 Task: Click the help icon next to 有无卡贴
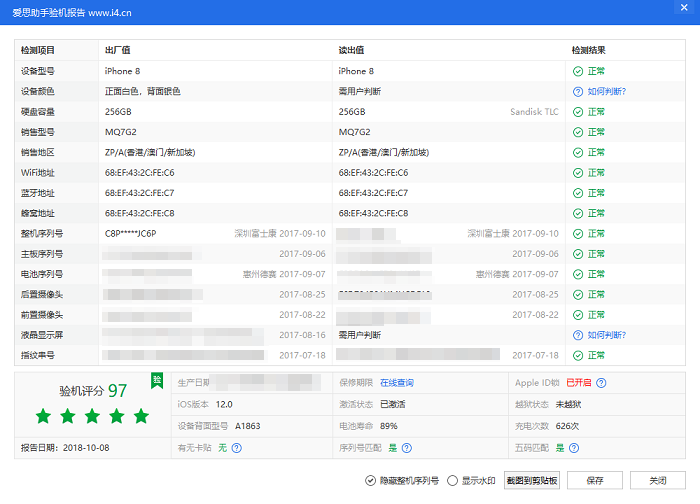click(x=237, y=448)
